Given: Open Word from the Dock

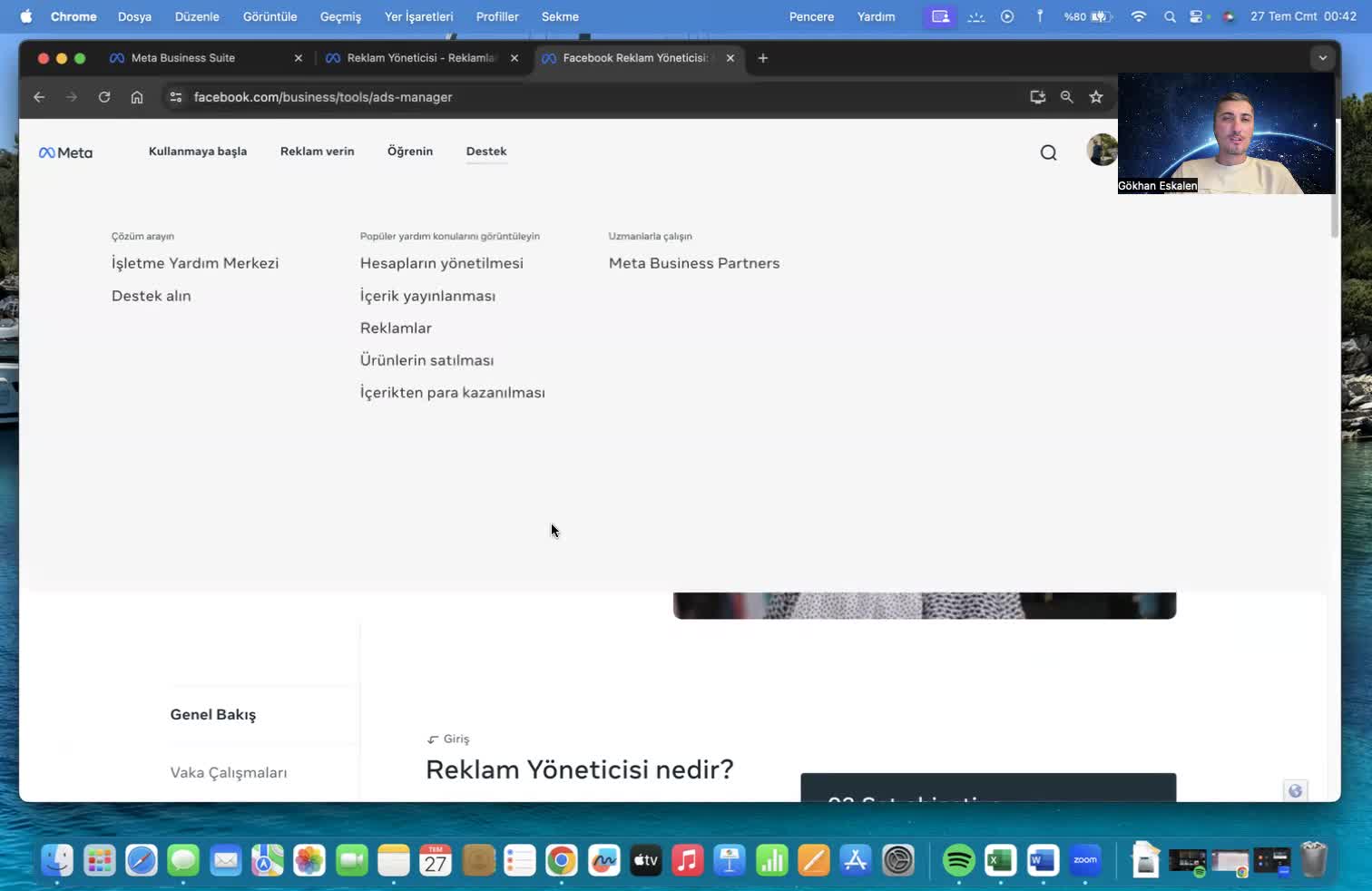Looking at the screenshot, I should [x=1043, y=860].
